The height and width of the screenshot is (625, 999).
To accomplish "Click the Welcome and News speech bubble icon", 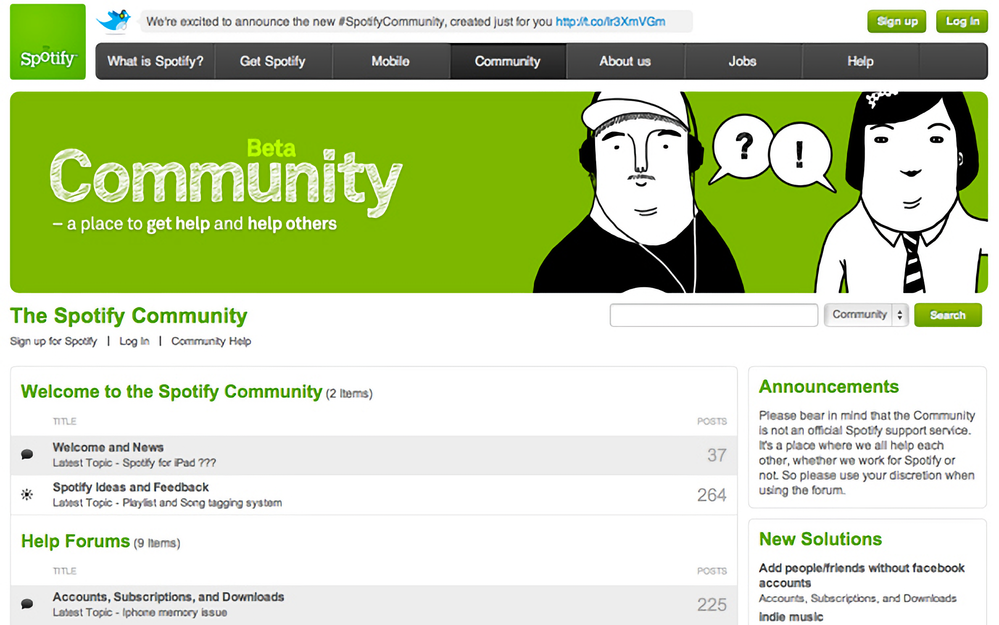I will point(27,454).
